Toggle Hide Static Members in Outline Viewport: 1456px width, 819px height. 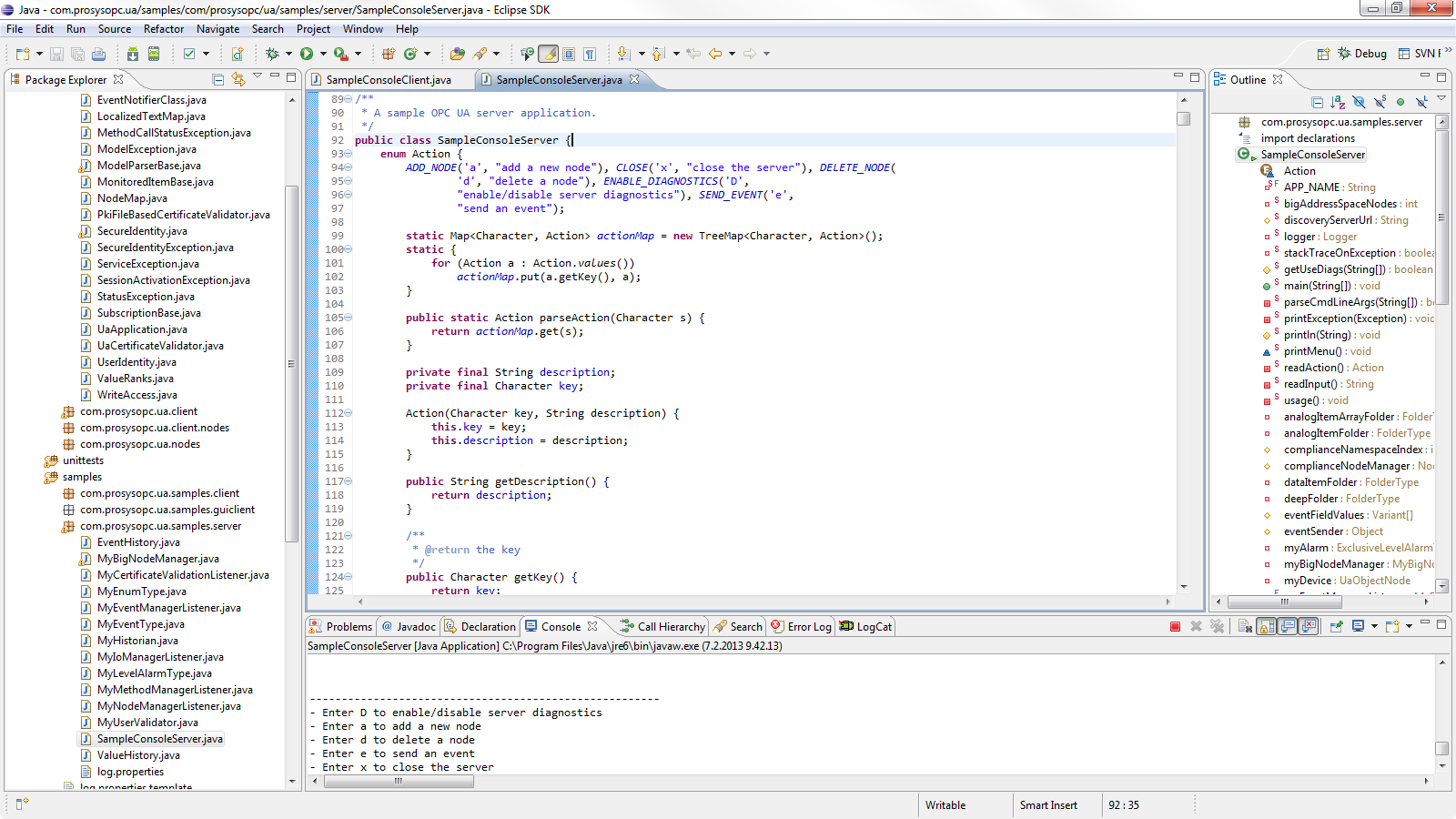point(1380,102)
